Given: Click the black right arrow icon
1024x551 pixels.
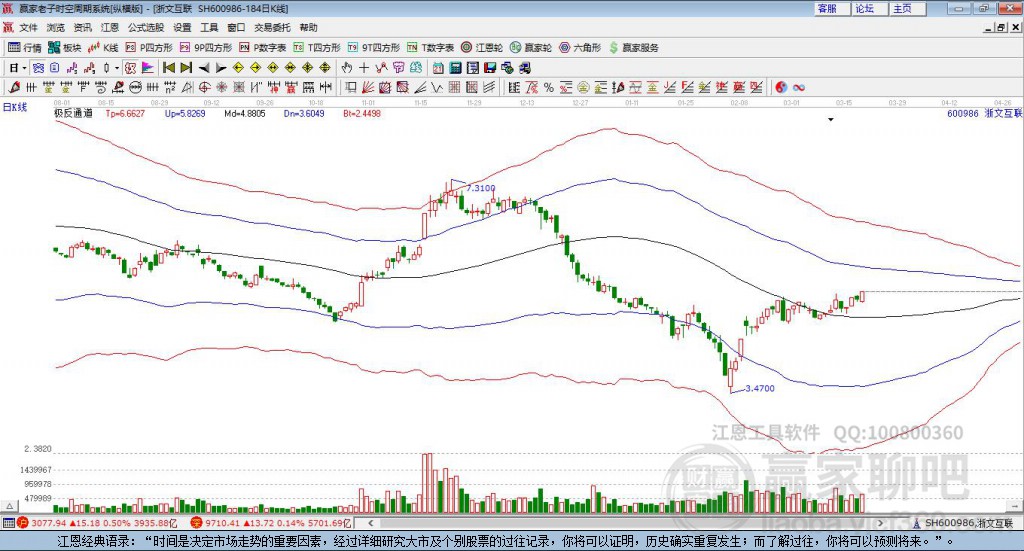Looking at the screenshot, I should 221,68.
